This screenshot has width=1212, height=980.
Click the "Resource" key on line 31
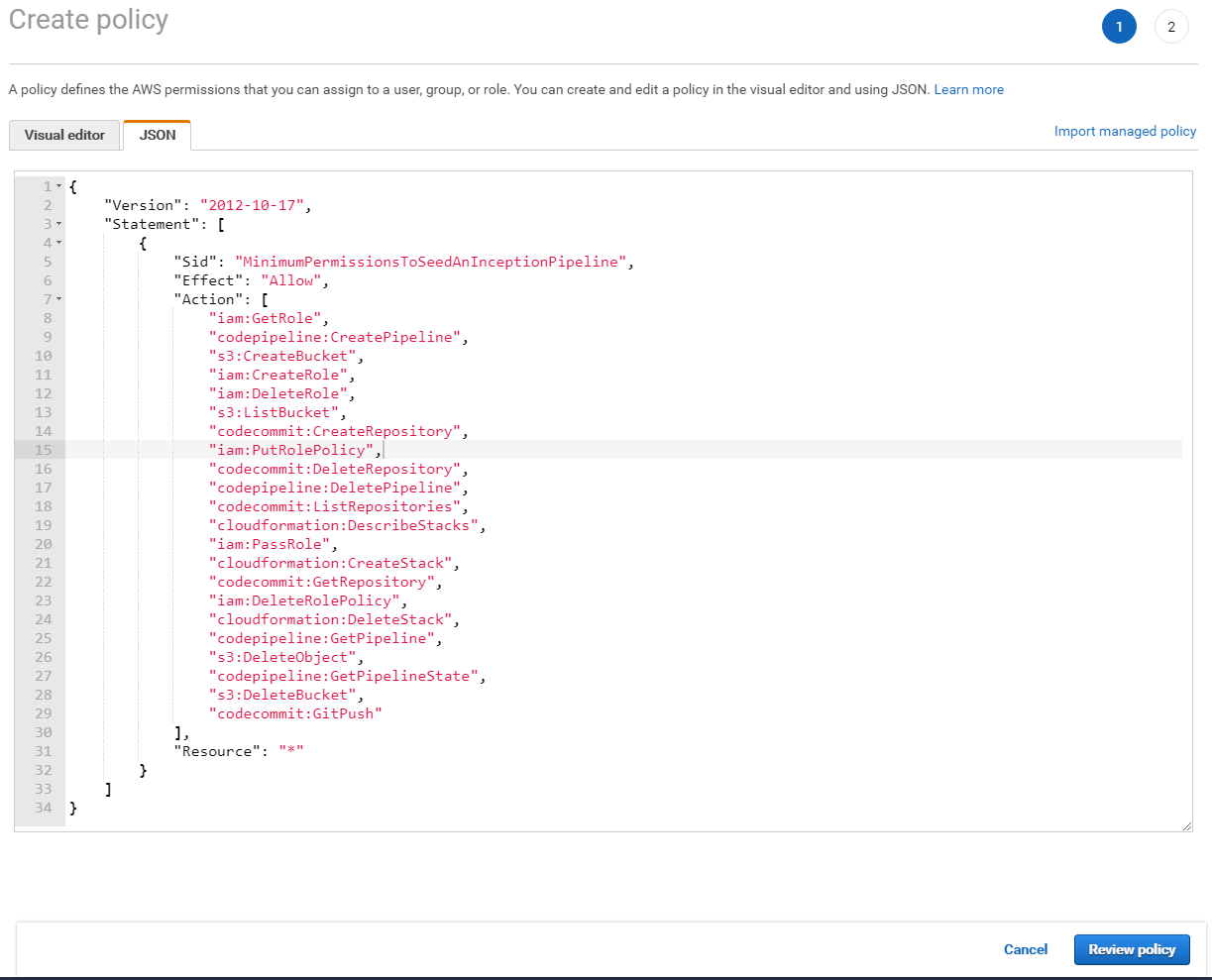[x=217, y=751]
